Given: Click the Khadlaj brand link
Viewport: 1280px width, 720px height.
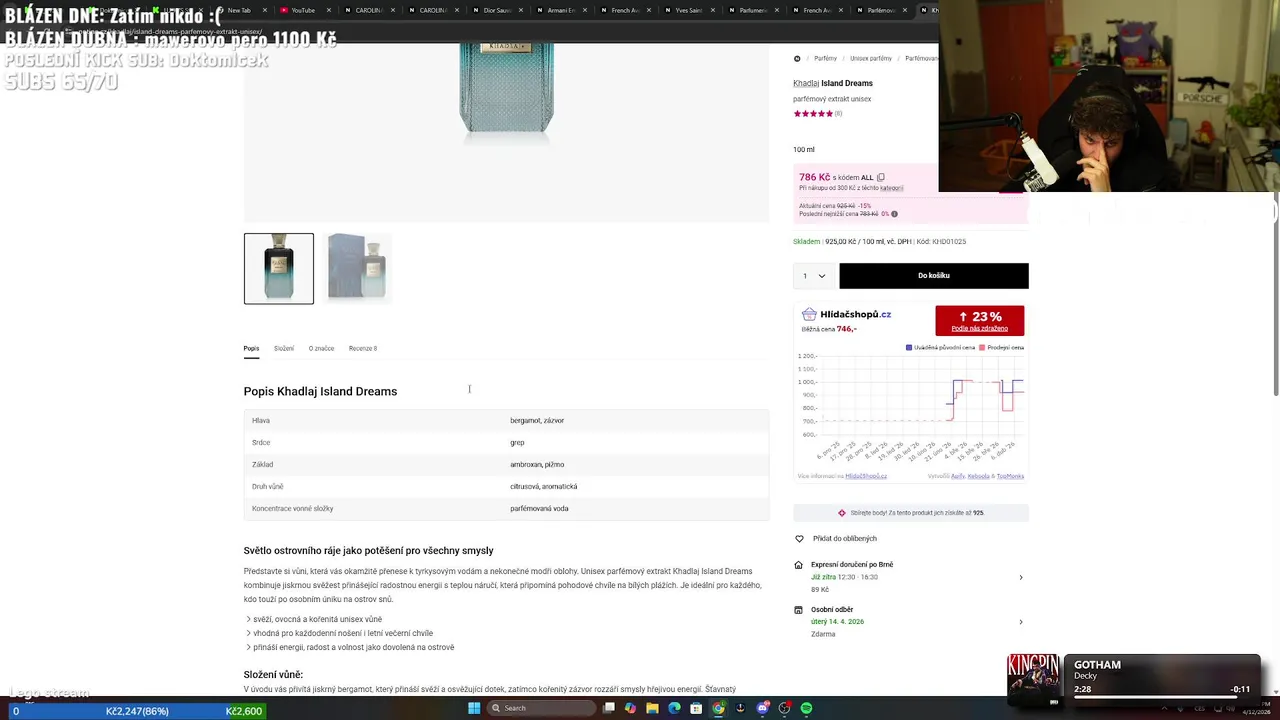Looking at the screenshot, I should (805, 84).
